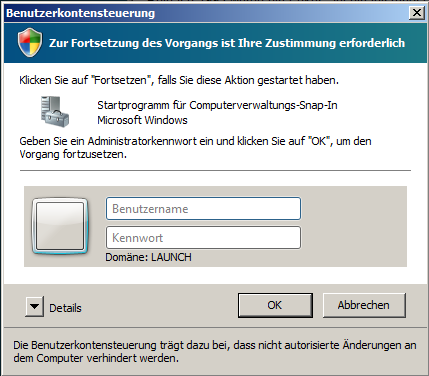This screenshot has height=376, width=429.
Task: Click the Domäne: LAUNCH label
Action: point(148,257)
